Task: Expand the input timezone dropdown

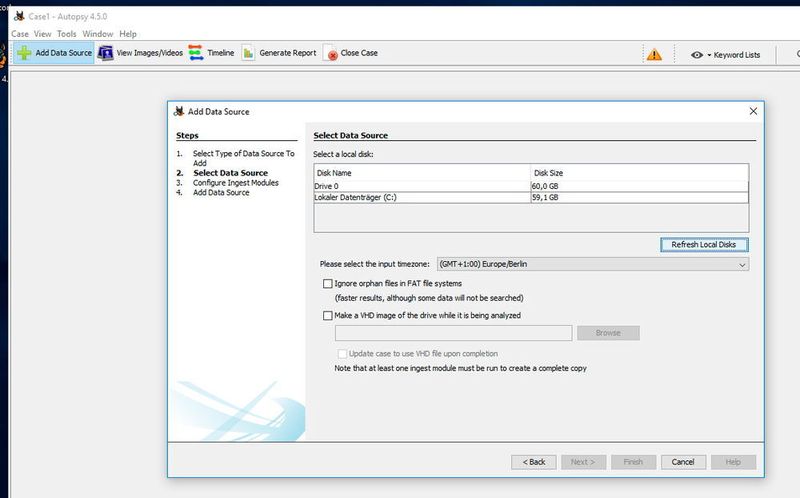Action: (742, 265)
